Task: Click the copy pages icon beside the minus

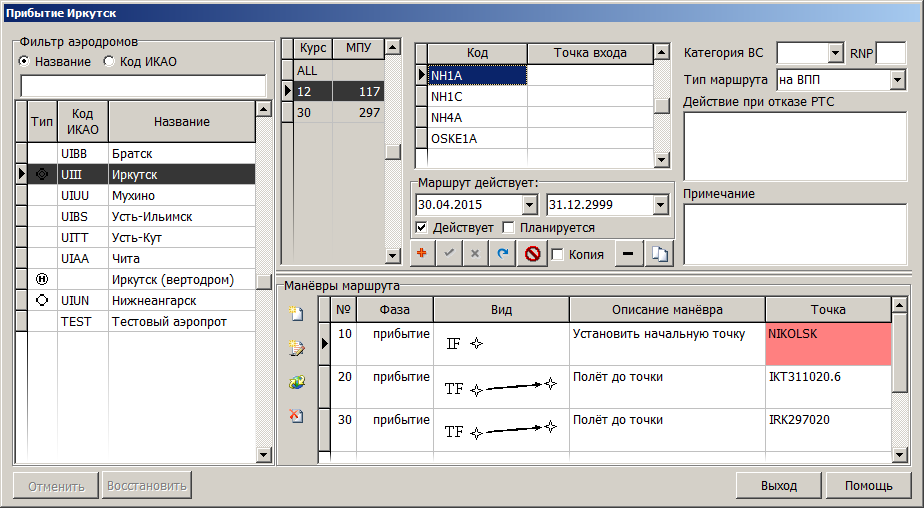Action: tap(658, 254)
